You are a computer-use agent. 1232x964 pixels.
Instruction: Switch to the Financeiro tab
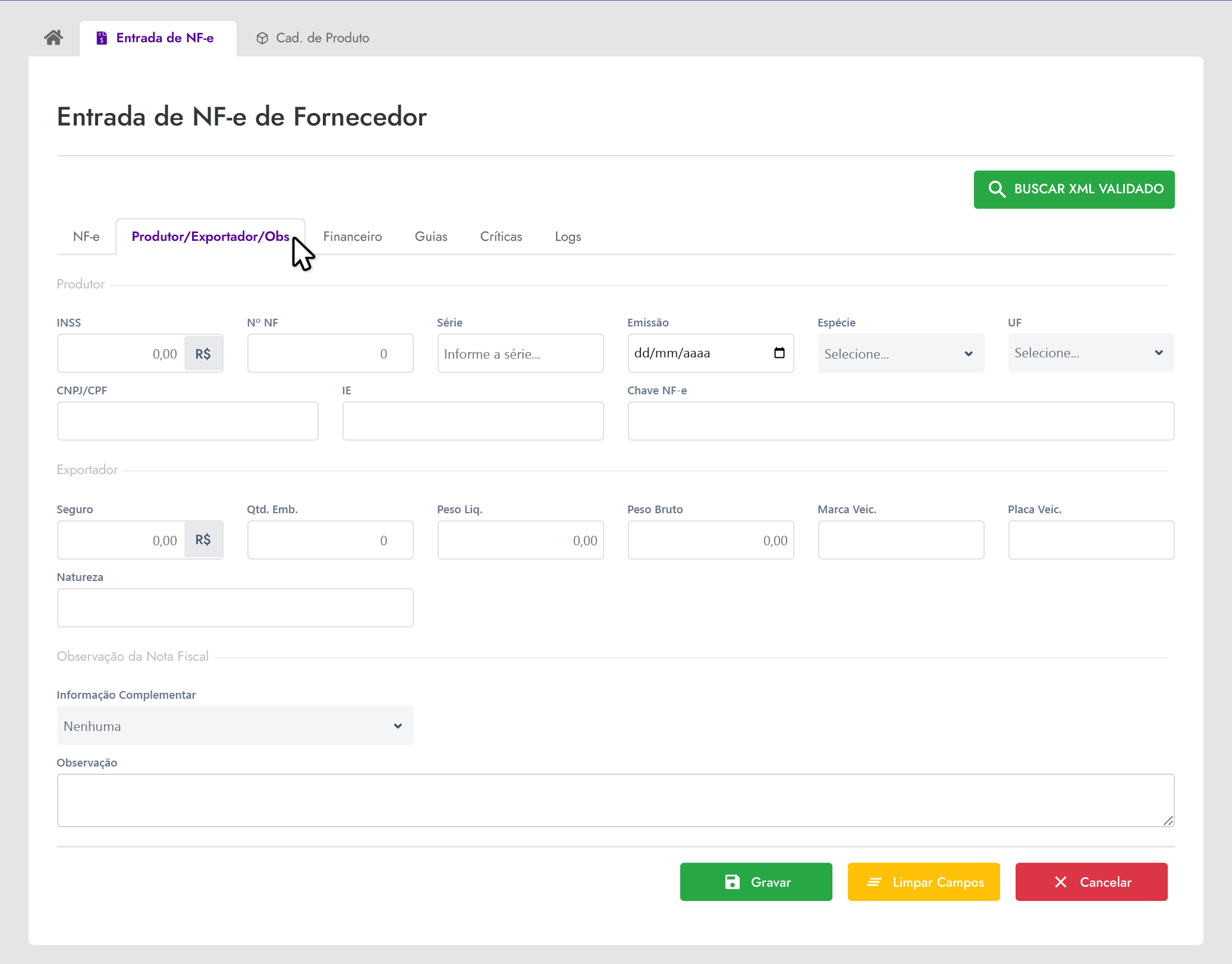click(353, 237)
